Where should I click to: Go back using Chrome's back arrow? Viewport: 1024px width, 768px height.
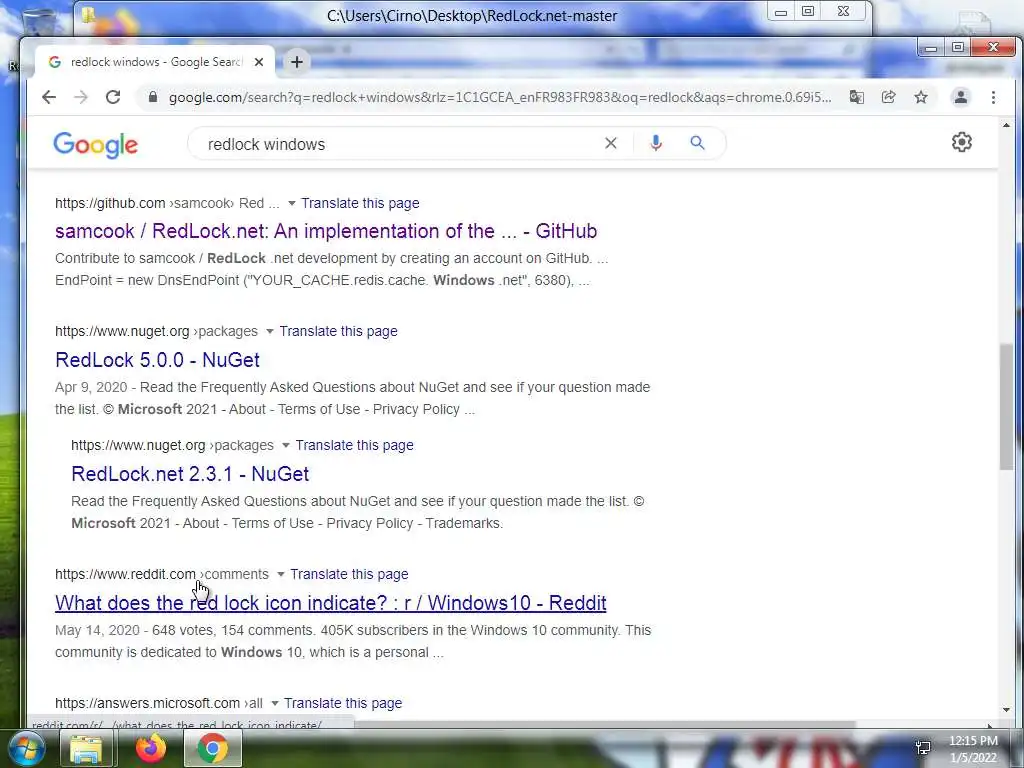49,97
